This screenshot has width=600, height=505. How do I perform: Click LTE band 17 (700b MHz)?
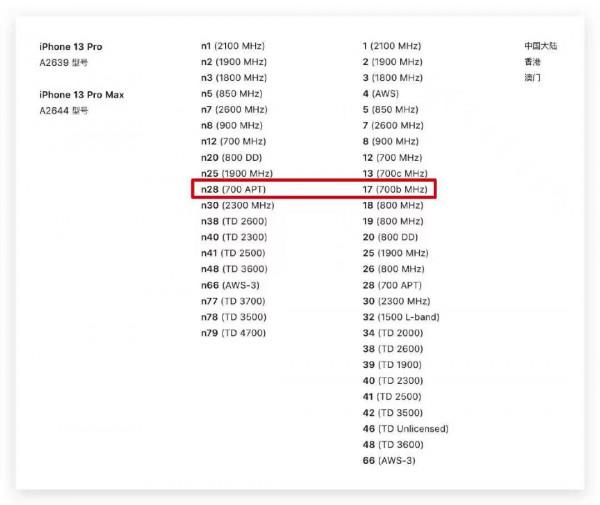[395, 189]
